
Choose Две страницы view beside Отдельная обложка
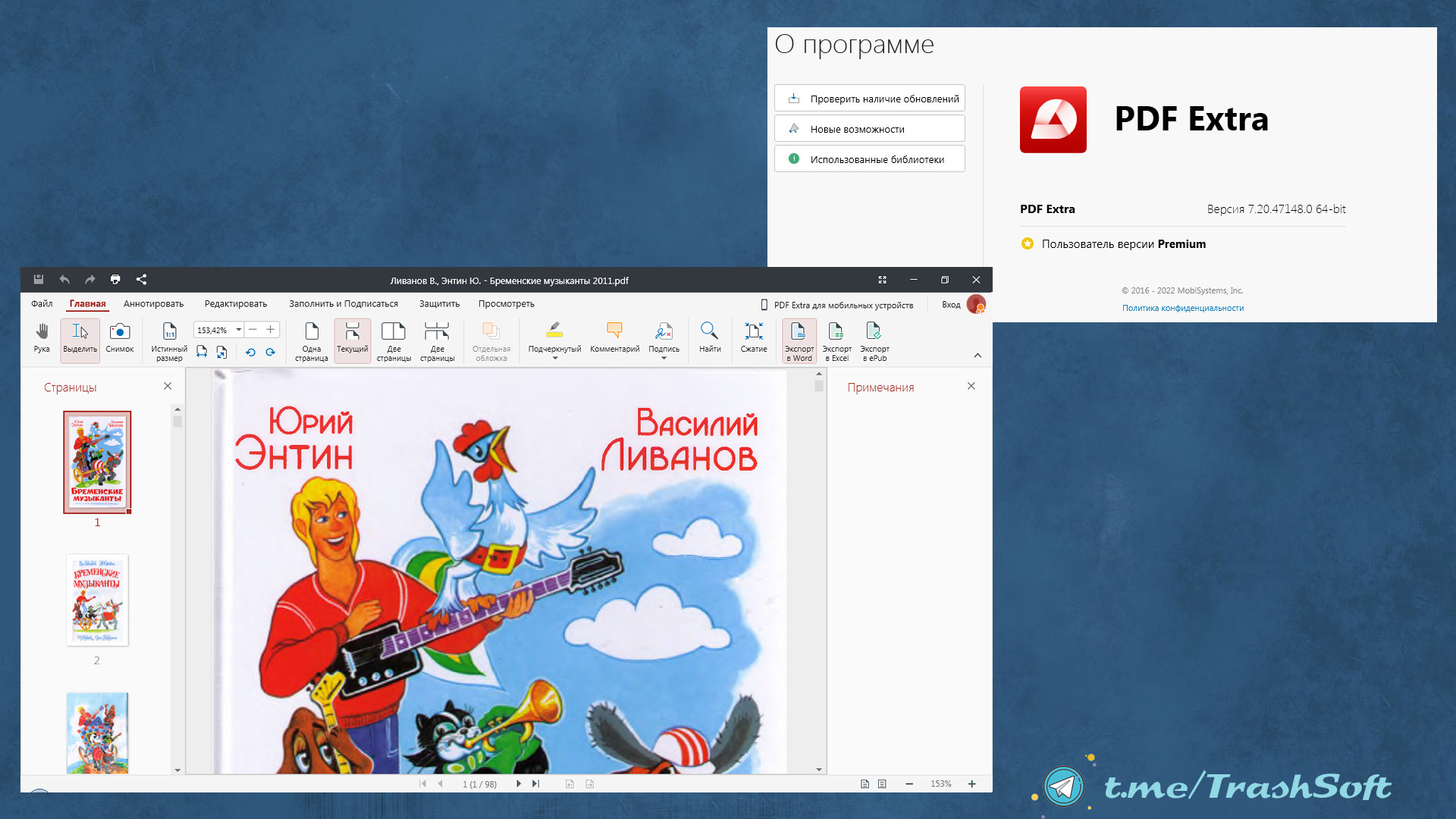(x=438, y=341)
